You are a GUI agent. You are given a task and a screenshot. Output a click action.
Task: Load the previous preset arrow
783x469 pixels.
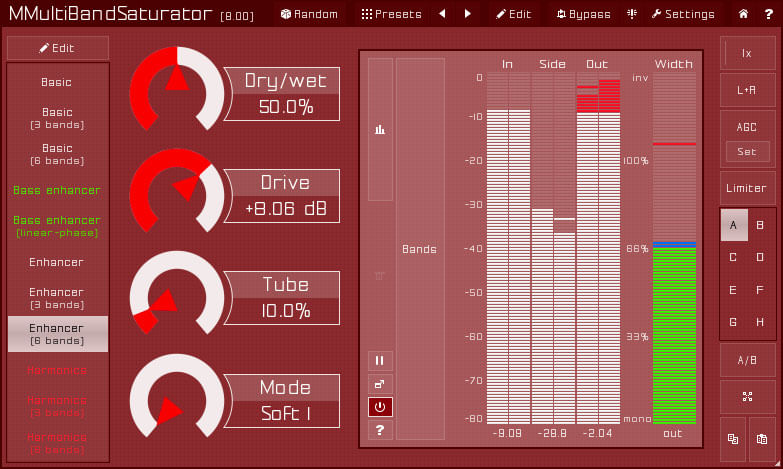click(442, 14)
